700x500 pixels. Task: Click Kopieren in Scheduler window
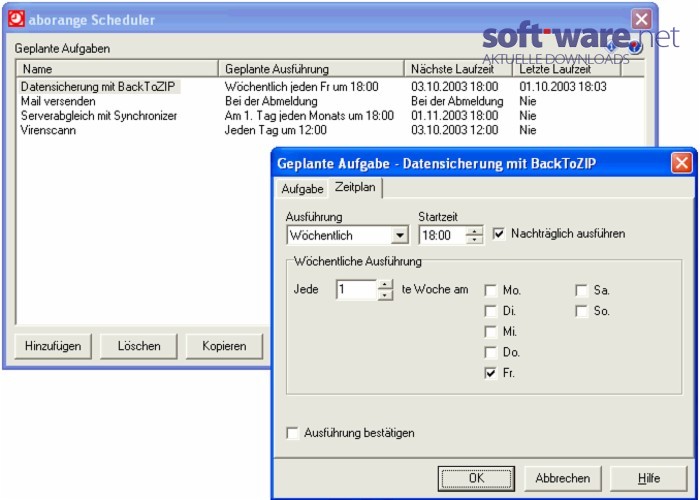[x=224, y=346]
